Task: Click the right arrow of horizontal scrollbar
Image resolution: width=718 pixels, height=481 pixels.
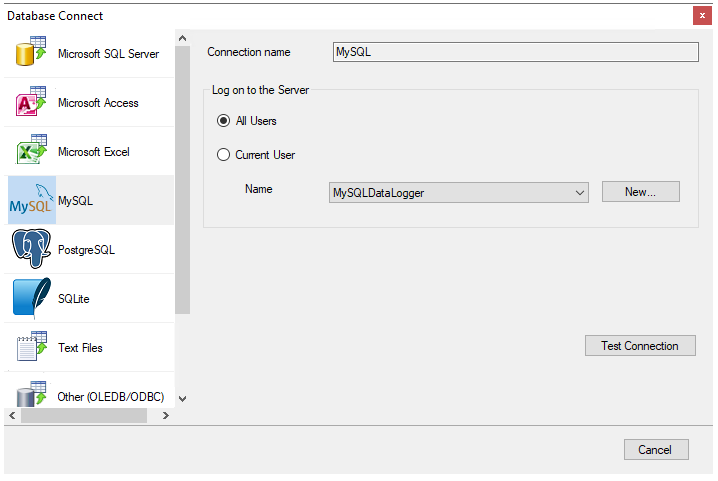Action: [166, 415]
